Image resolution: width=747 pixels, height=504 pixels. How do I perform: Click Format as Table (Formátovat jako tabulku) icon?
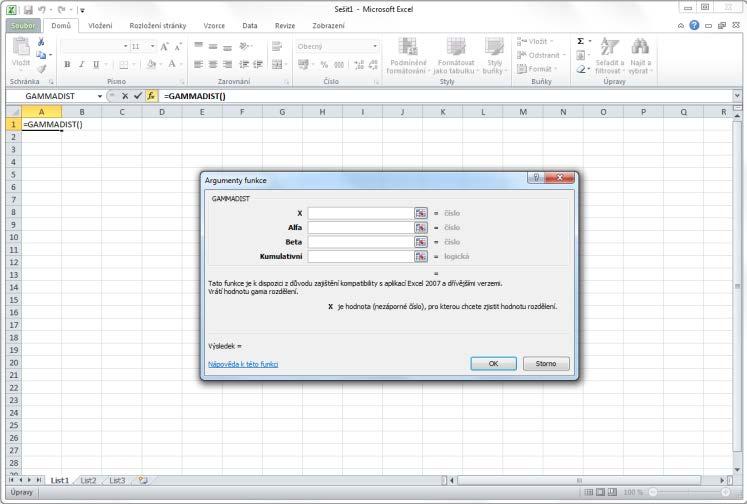(456, 47)
